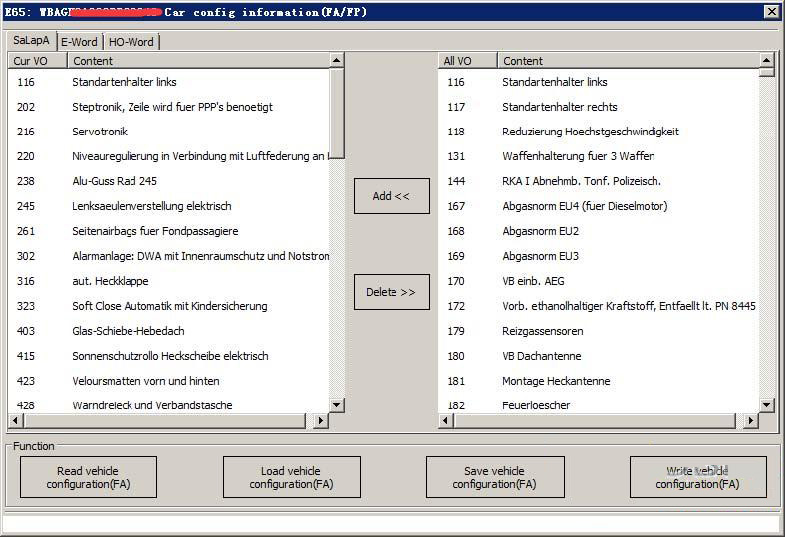Screen dimensions: 785x537
Task: Click left arrow of right list horizontal scrollbar
Action: pos(446,421)
